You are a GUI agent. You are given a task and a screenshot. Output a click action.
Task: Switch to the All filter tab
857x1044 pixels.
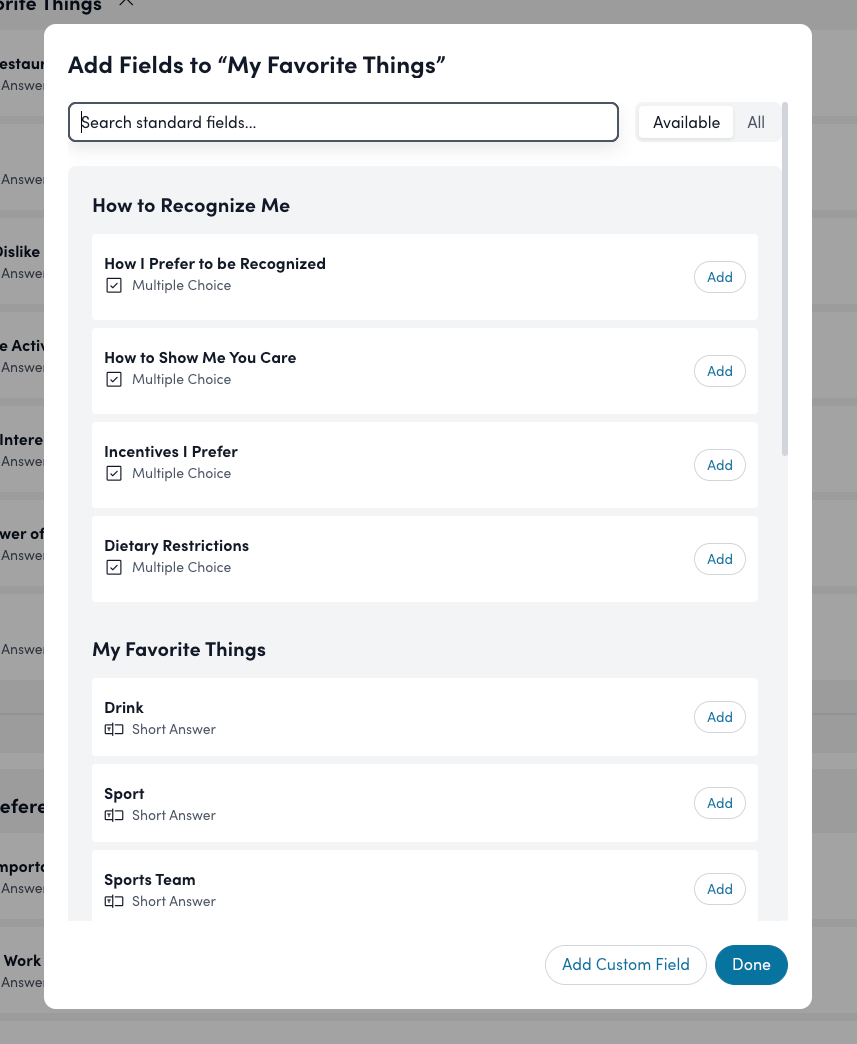coord(756,123)
